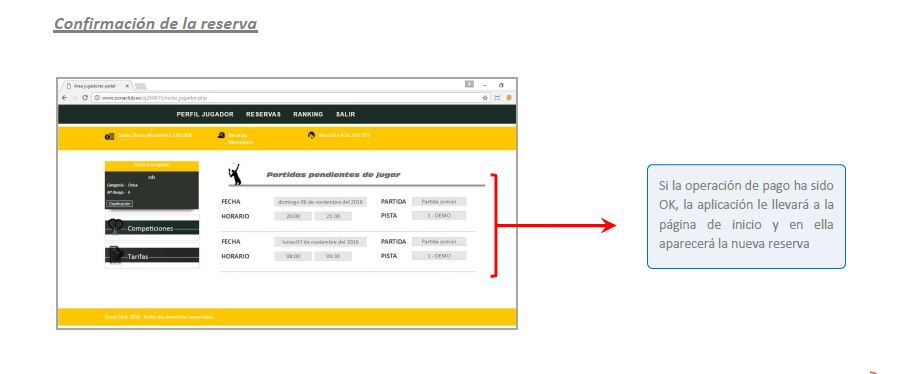Click the orange extension icon in toolbar
The image size is (904, 374).
(x=509, y=98)
